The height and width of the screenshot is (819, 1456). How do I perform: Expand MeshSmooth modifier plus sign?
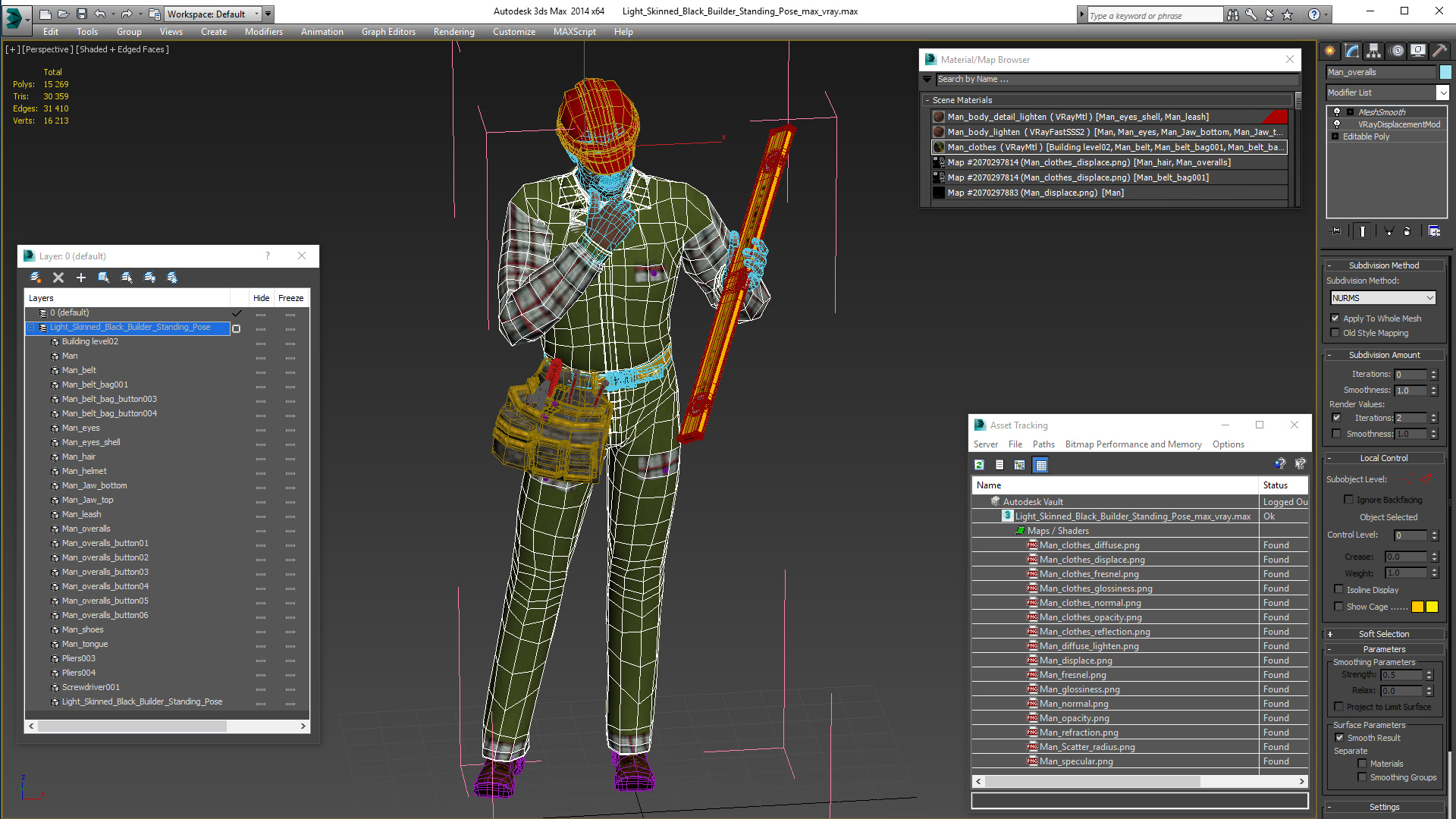pyautogui.click(x=1350, y=112)
